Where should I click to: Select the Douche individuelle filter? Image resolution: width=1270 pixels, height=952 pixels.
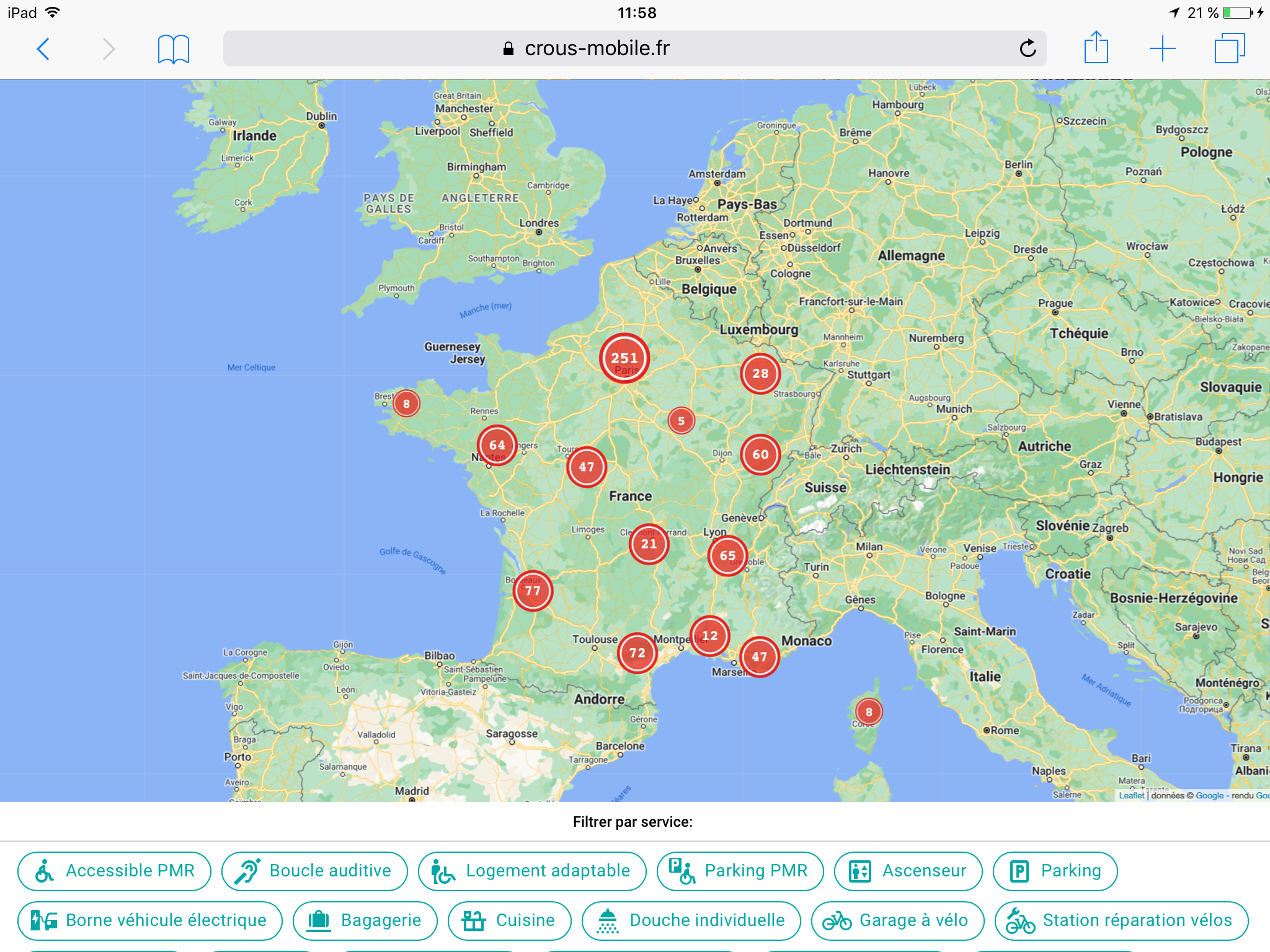pyautogui.click(x=691, y=920)
